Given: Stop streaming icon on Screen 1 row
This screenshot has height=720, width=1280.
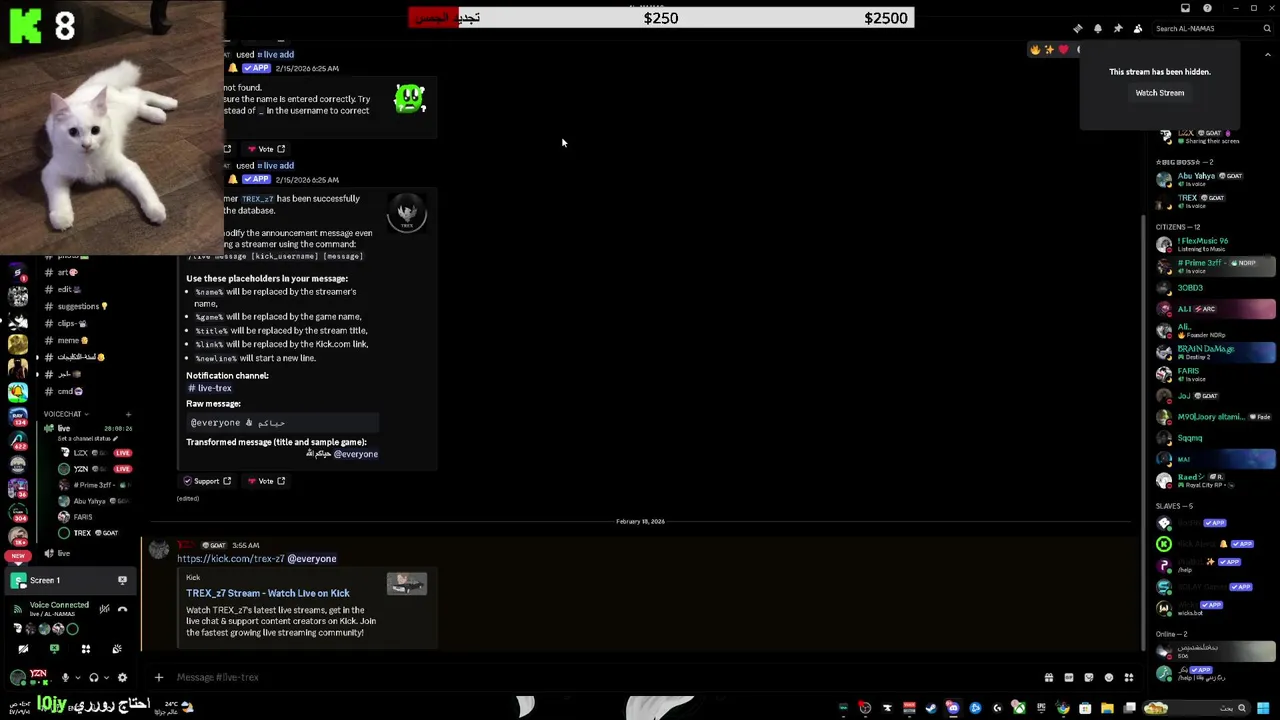Looking at the screenshot, I should (x=122, y=580).
